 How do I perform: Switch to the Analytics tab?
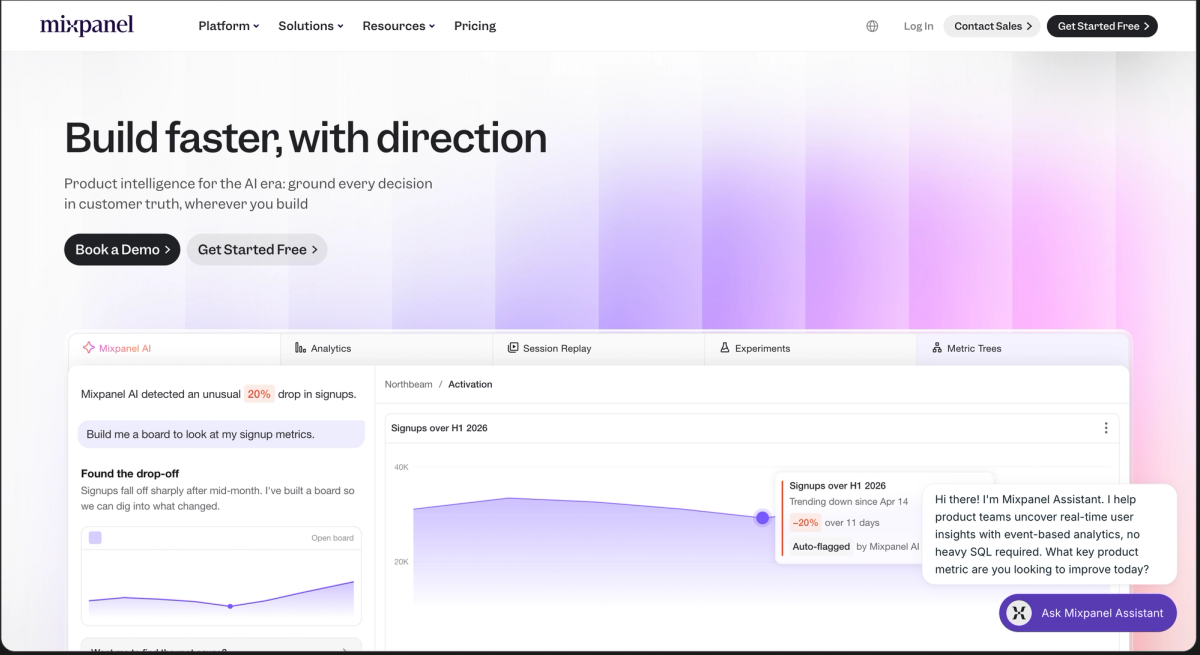click(x=387, y=348)
